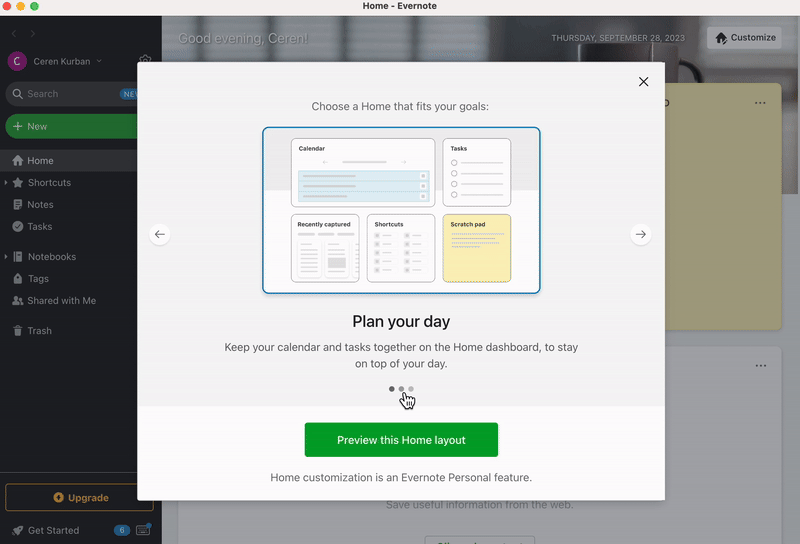The image size is (800, 544).
Task: Expand the Shortcuts tree arrow
Action: (6, 182)
